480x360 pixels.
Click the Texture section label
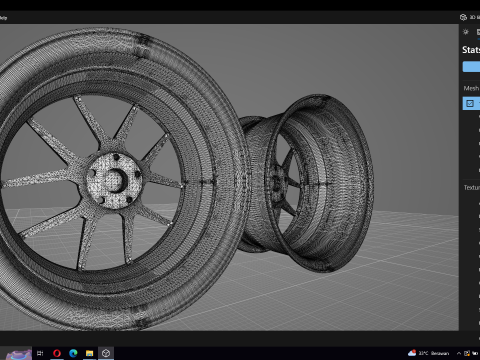(x=472, y=188)
